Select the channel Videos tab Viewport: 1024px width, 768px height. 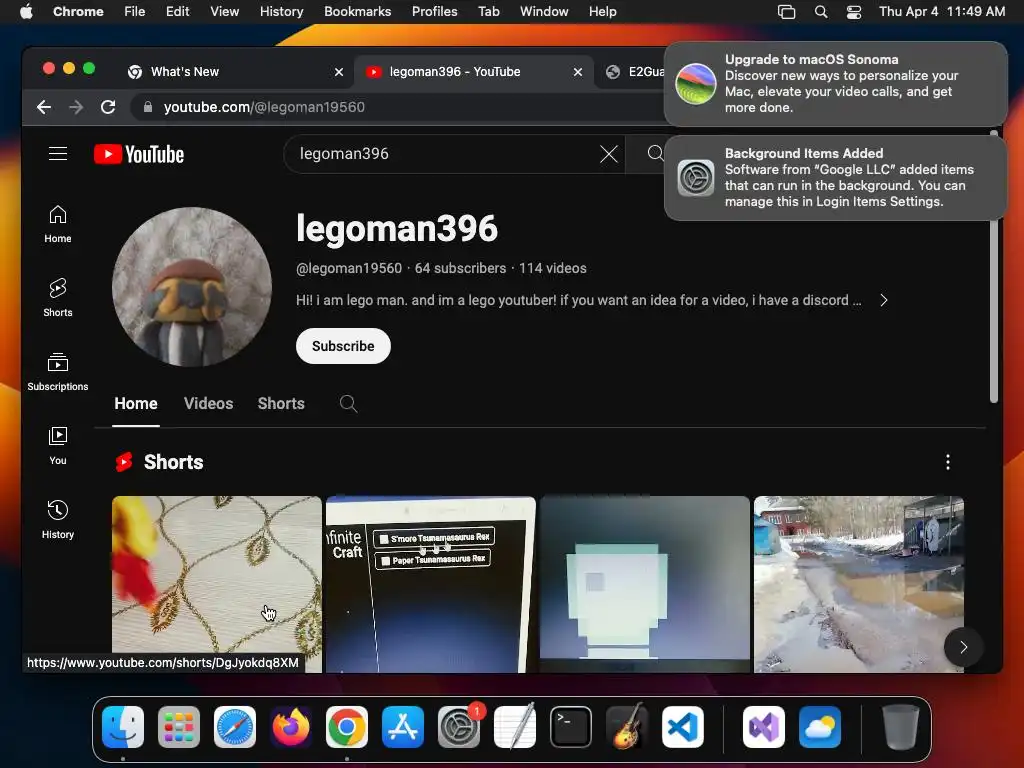coord(208,404)
